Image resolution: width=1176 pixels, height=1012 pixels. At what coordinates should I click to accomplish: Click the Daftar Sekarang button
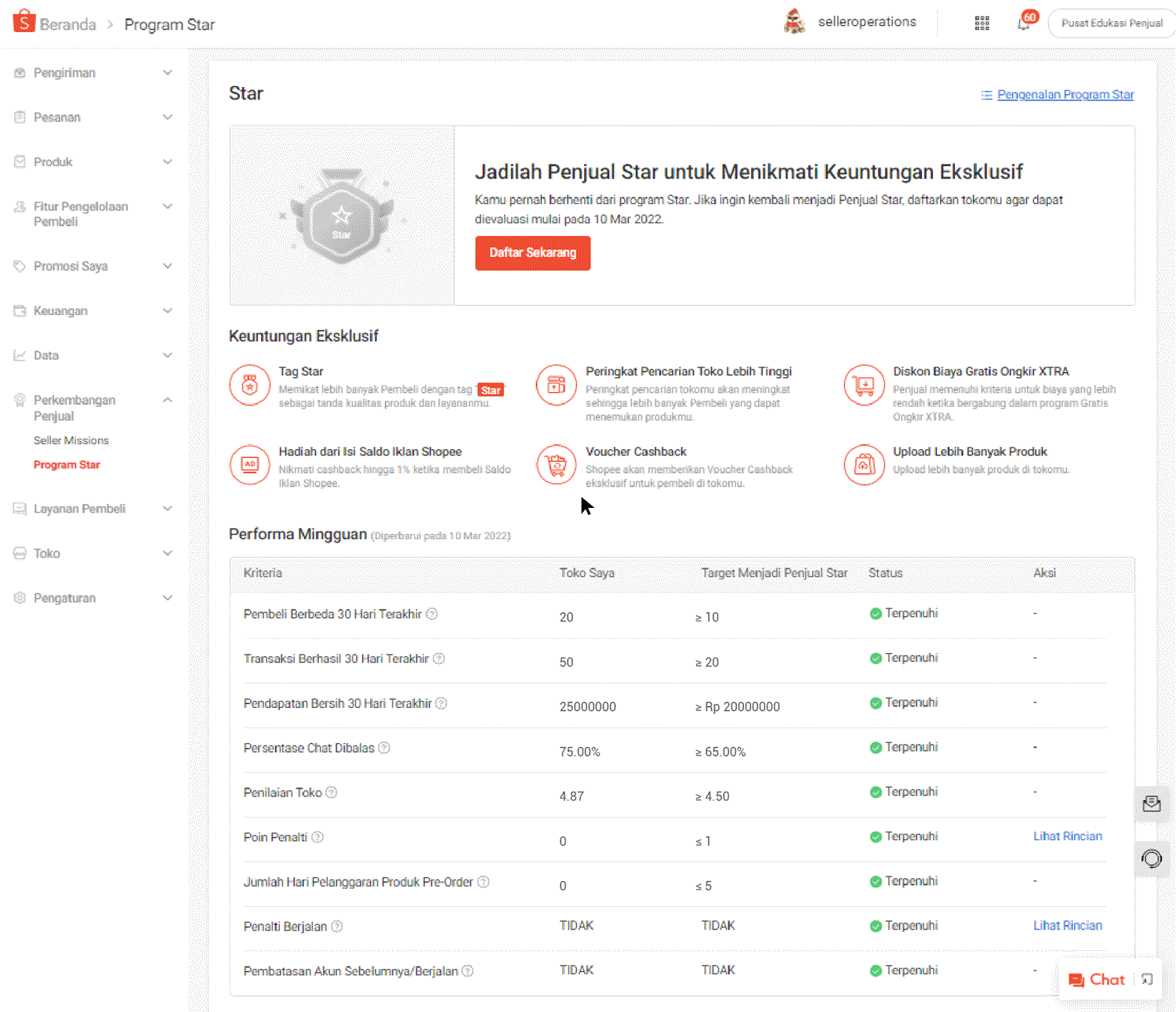pyautogui.click(x=532, y=253)
